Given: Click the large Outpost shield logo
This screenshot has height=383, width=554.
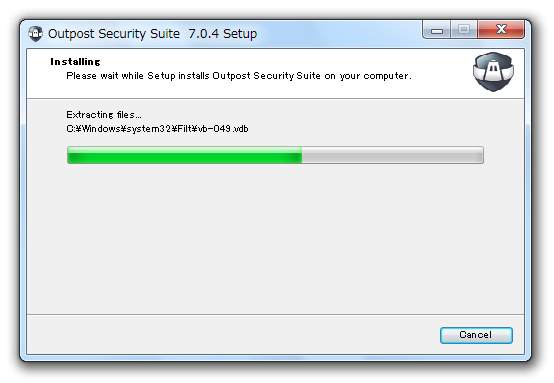Looking at the screenshot, I should (493, 72).
